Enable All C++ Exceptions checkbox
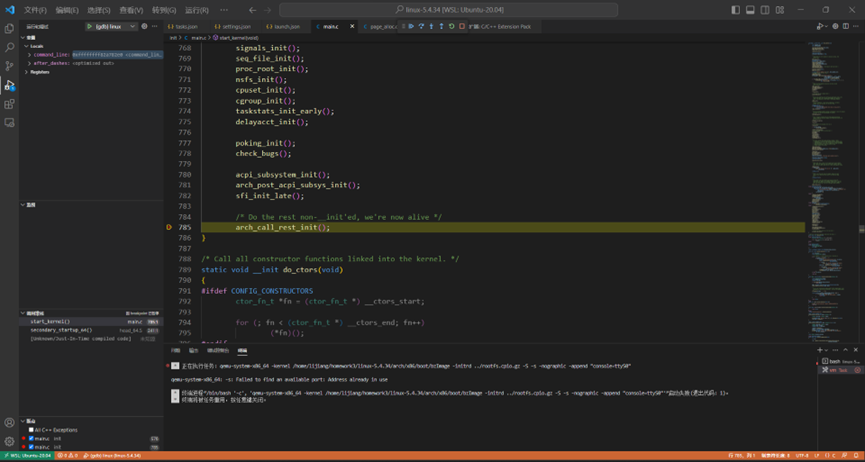 pyautogui.click(x=31, y=430)
